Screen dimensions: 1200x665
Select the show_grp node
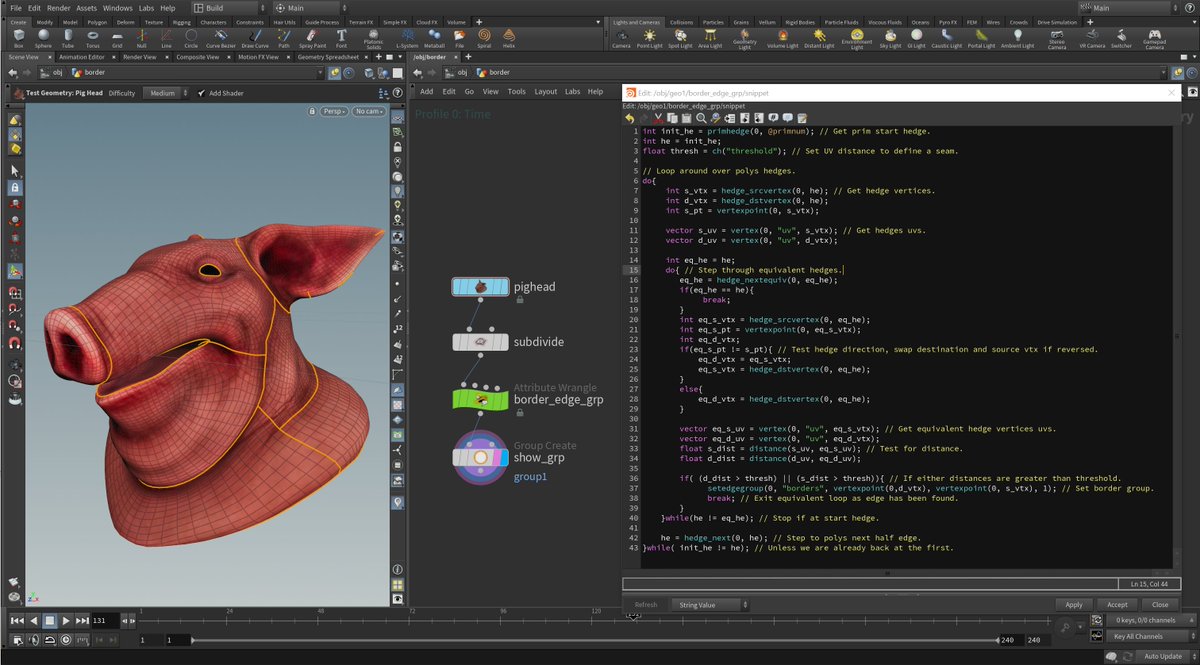479,458
